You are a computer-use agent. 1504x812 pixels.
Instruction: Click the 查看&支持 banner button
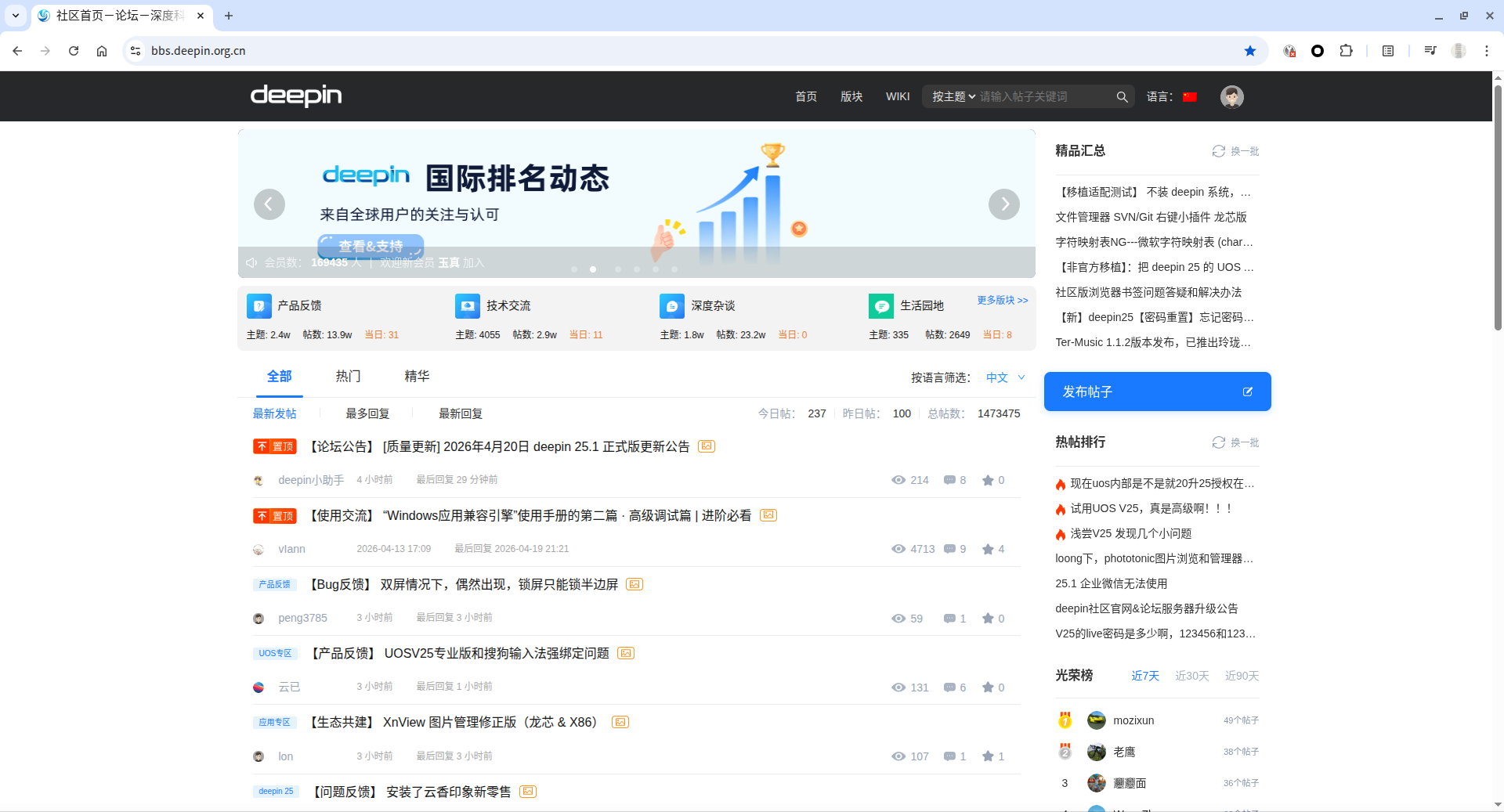371,246
